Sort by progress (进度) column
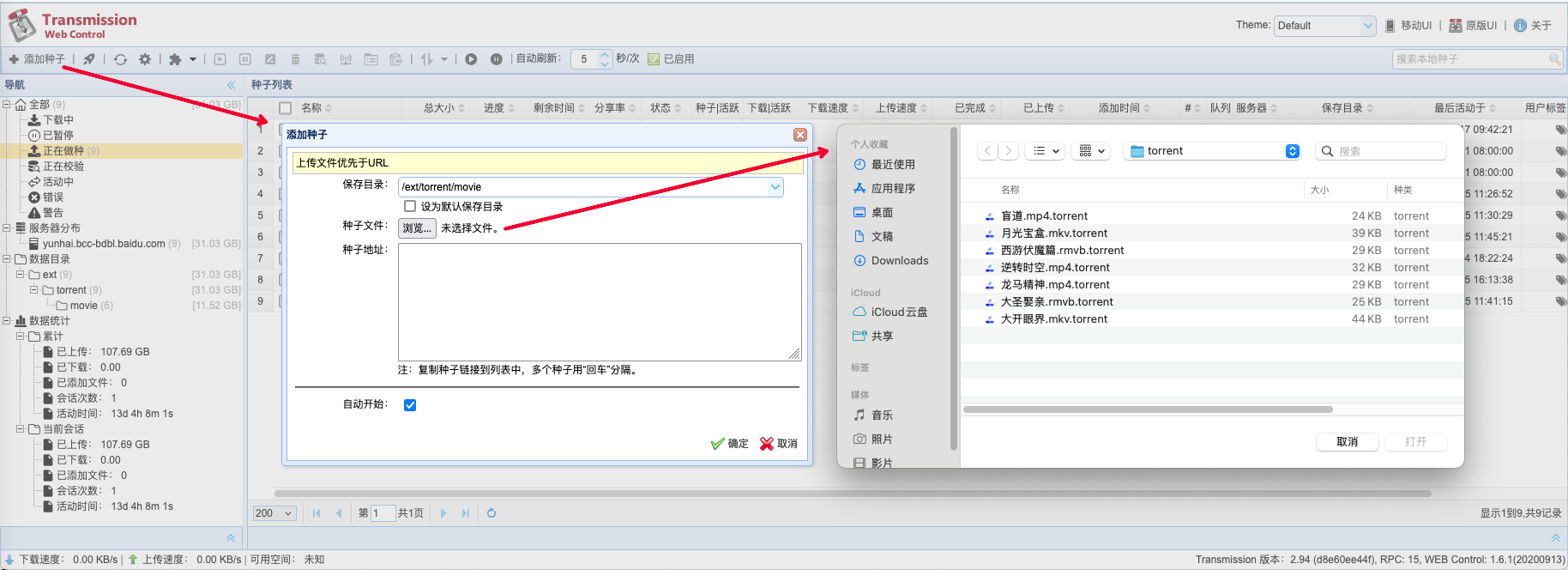 (499, 108)
